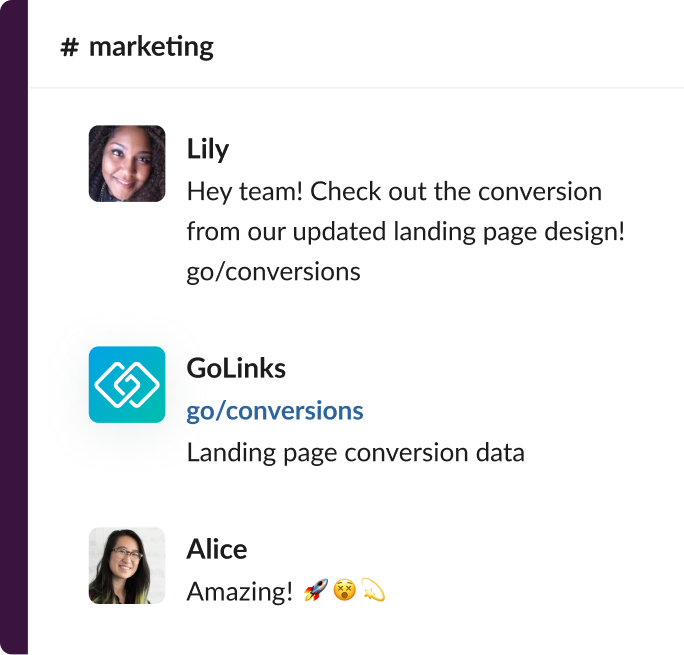Click the GoLinks app icon

(127, 384)
